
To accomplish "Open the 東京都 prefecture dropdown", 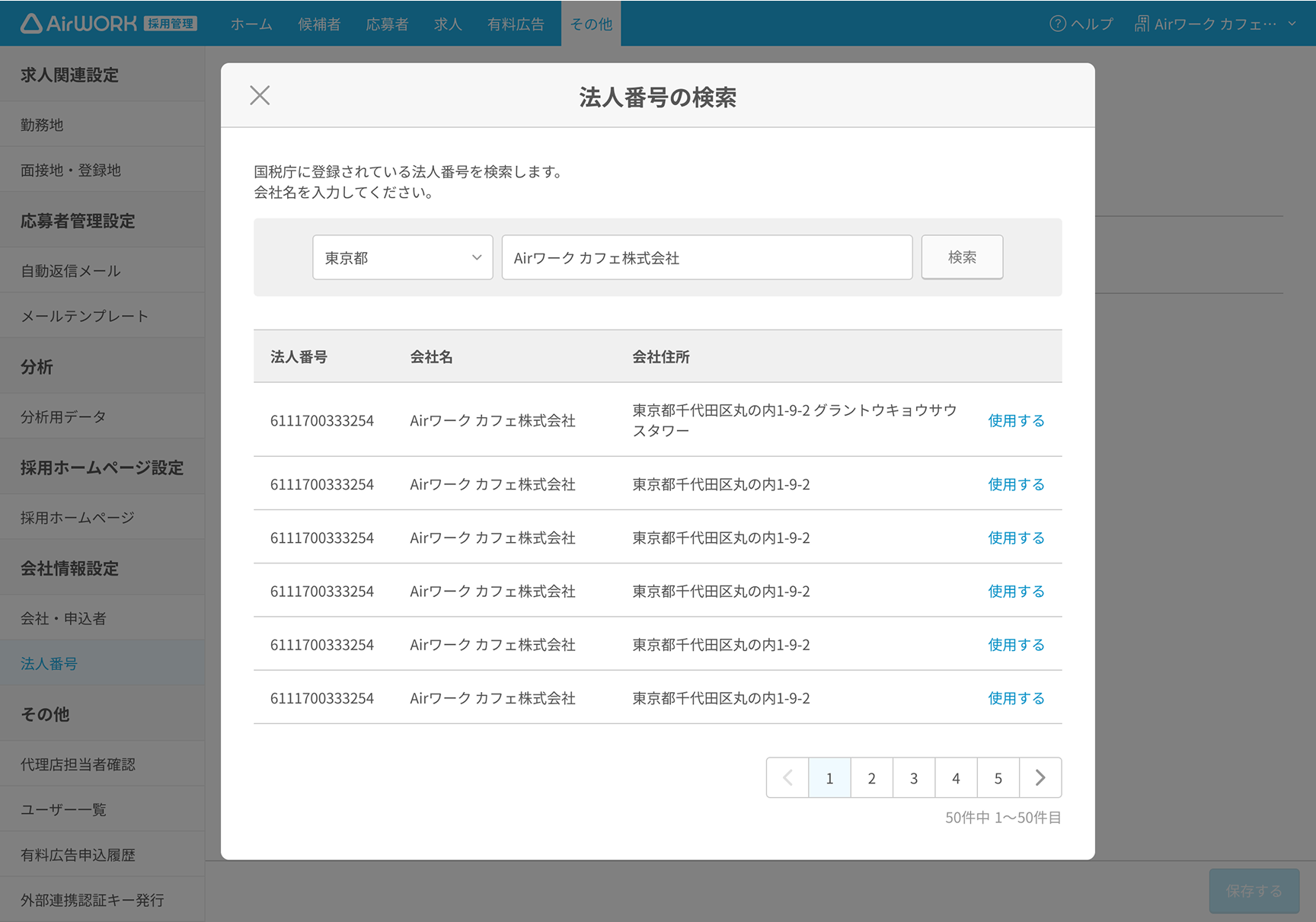I will tap(403, 257).
